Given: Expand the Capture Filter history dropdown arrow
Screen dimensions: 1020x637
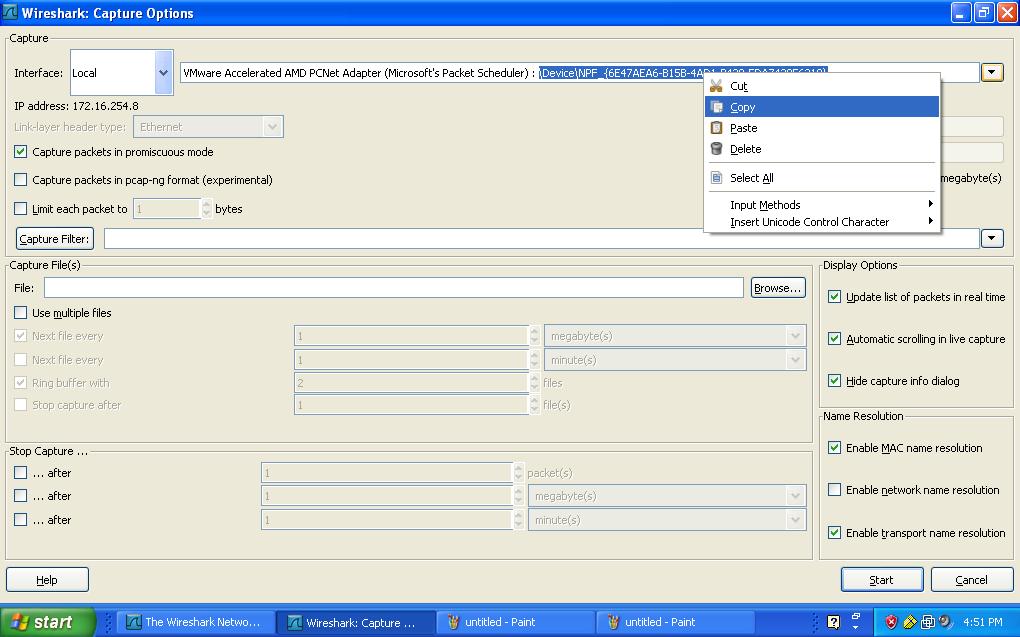Looking at the screenshot, I should coord(992,238).
